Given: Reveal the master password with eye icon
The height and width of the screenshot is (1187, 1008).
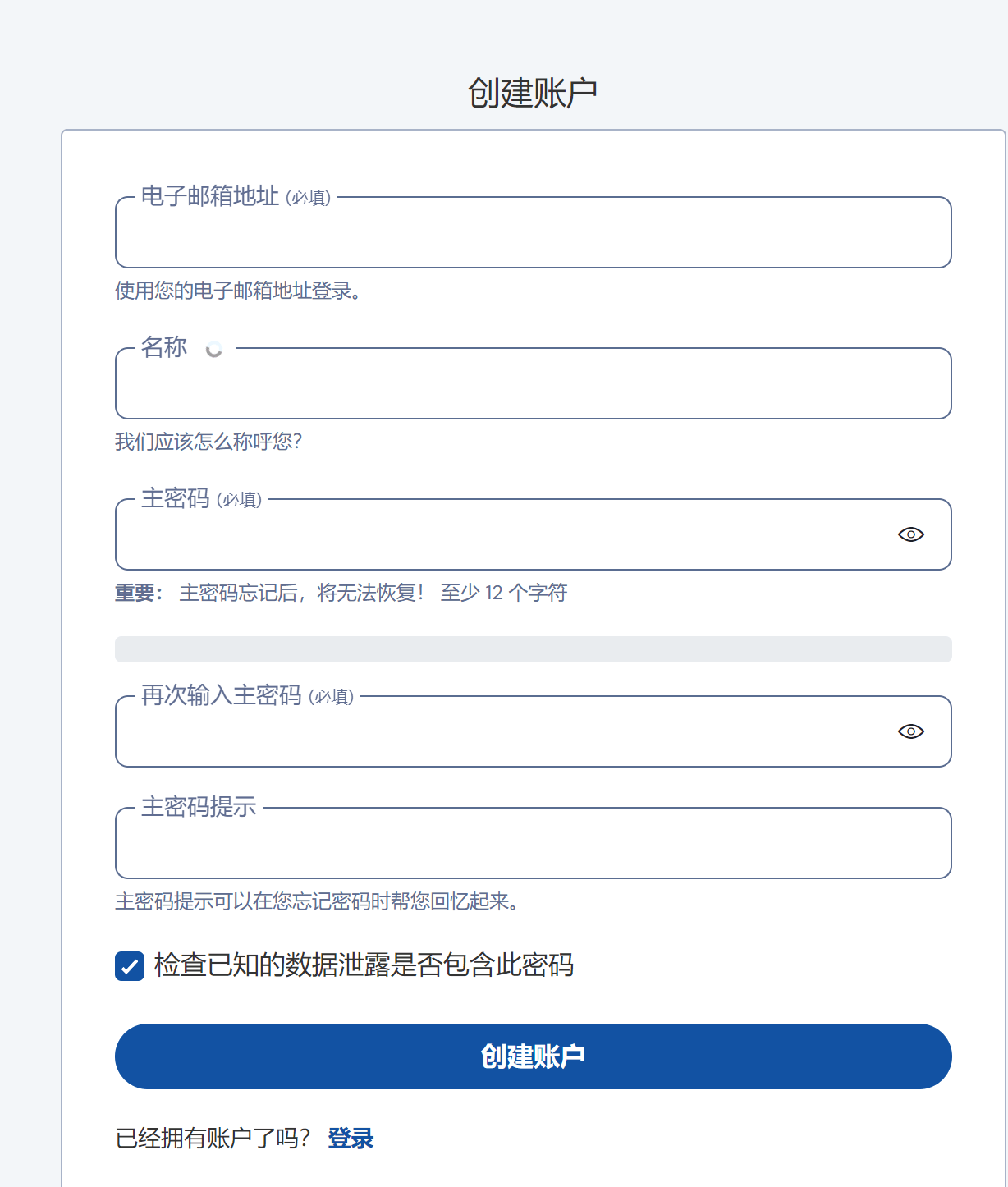Looking at the screenshot, I should tap(910, 534).
